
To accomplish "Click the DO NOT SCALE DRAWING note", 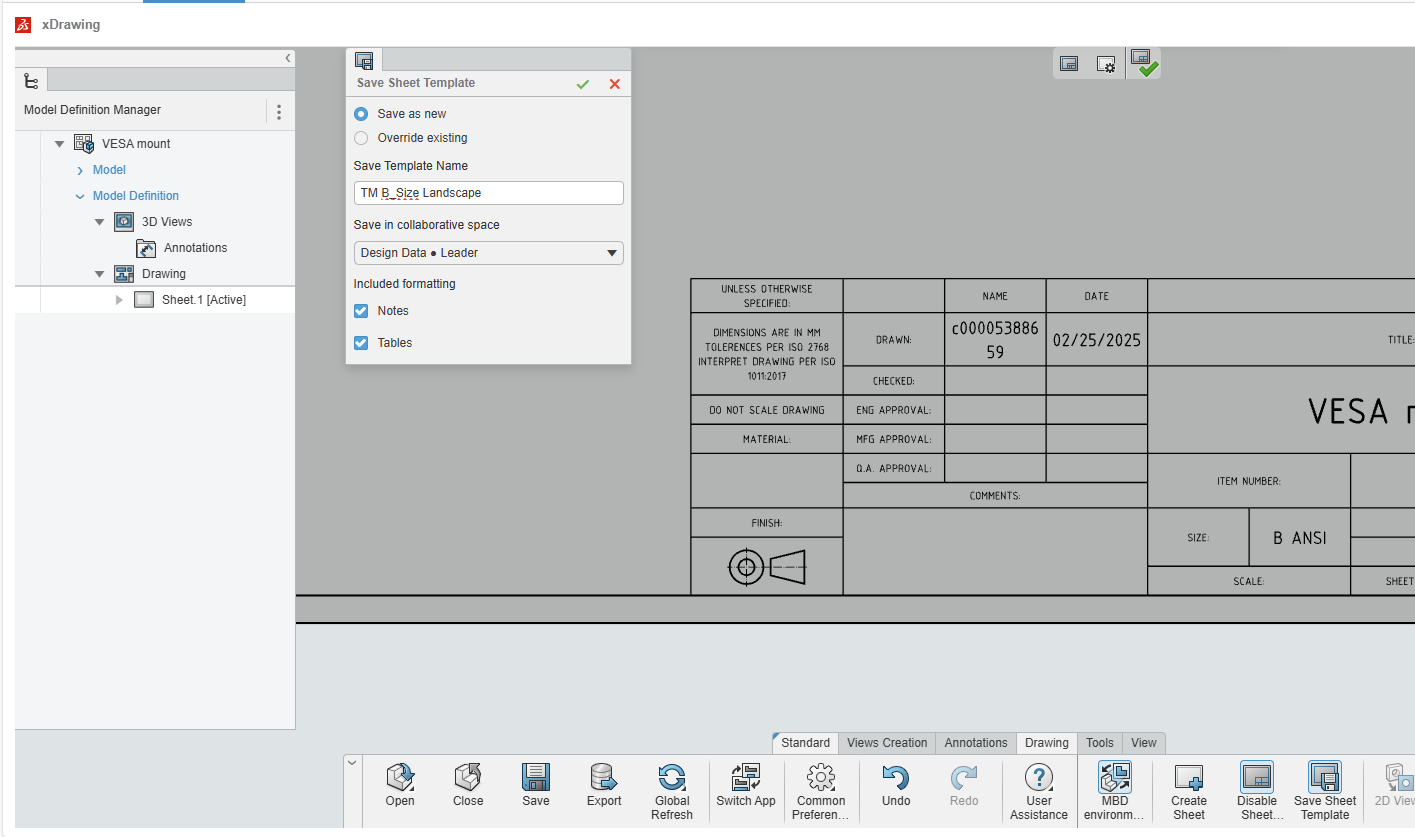I will (x=767, y=410).
